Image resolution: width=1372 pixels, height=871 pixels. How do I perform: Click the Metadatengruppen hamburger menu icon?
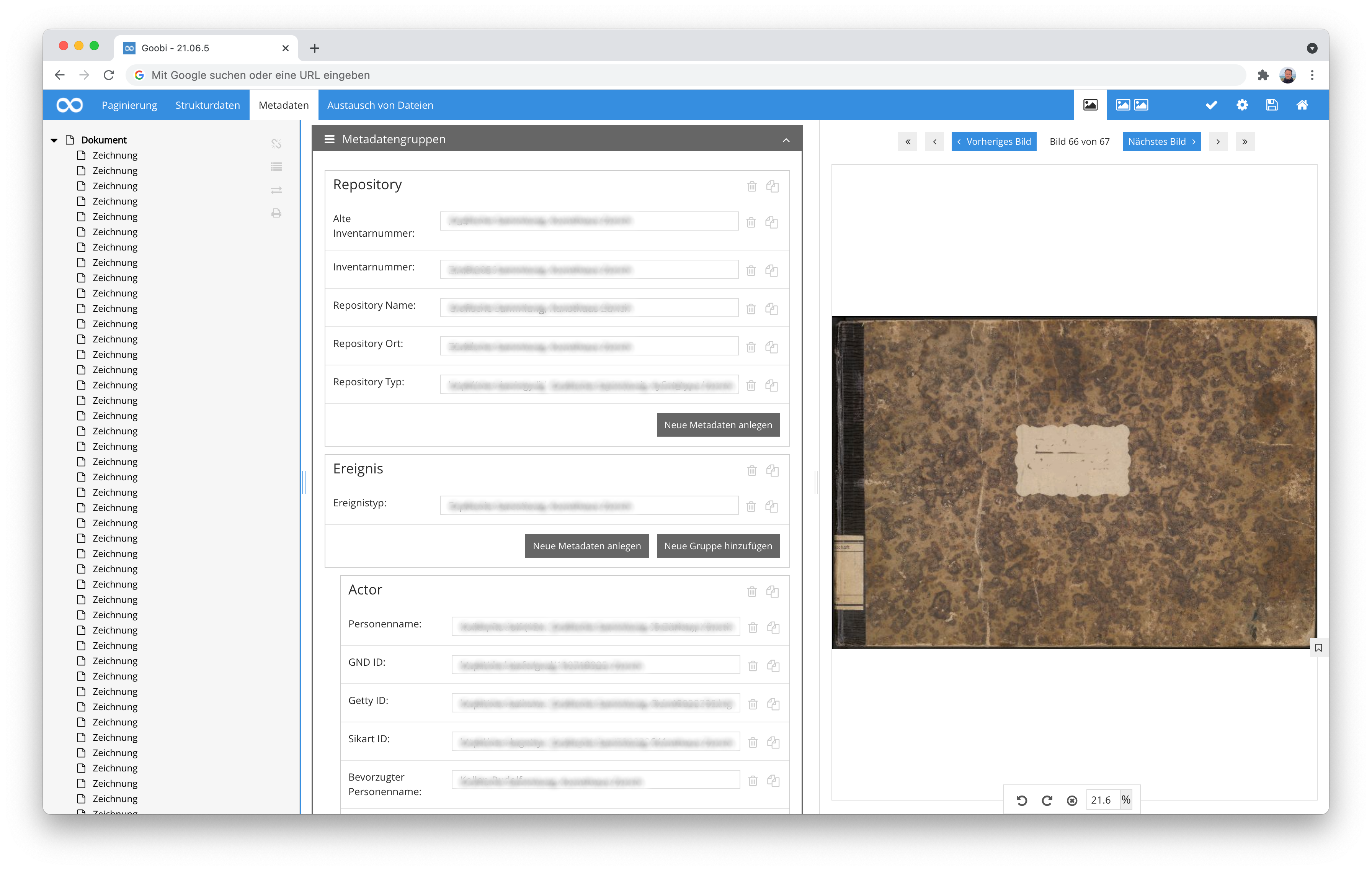[329, 139]
